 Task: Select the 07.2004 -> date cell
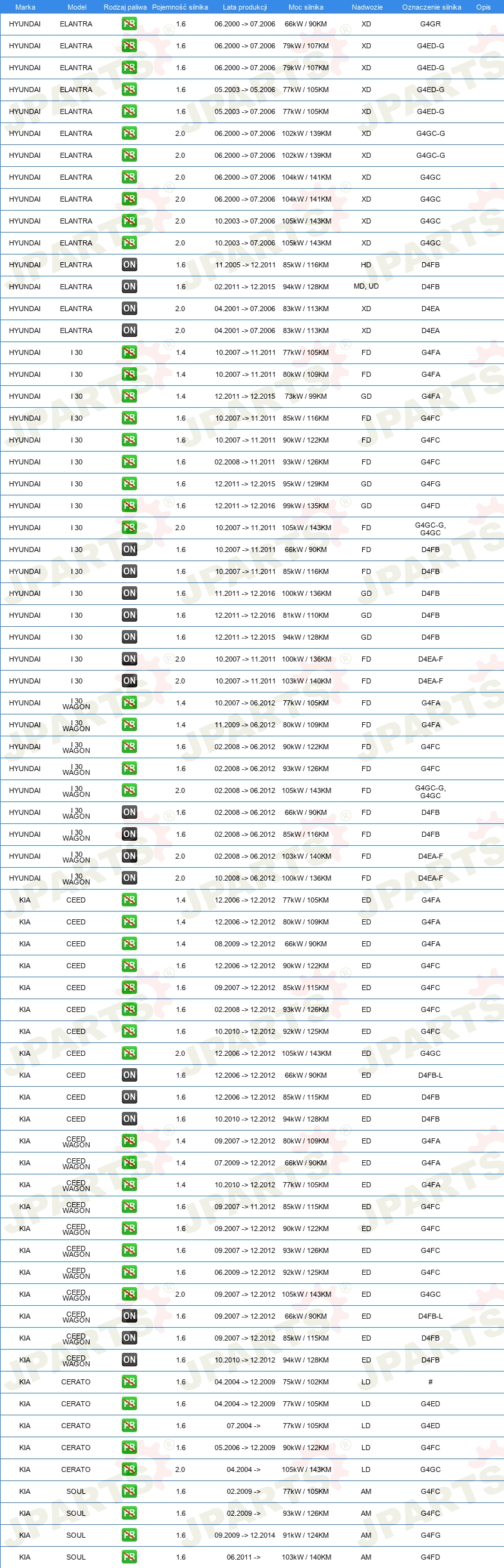(244, 1426)
